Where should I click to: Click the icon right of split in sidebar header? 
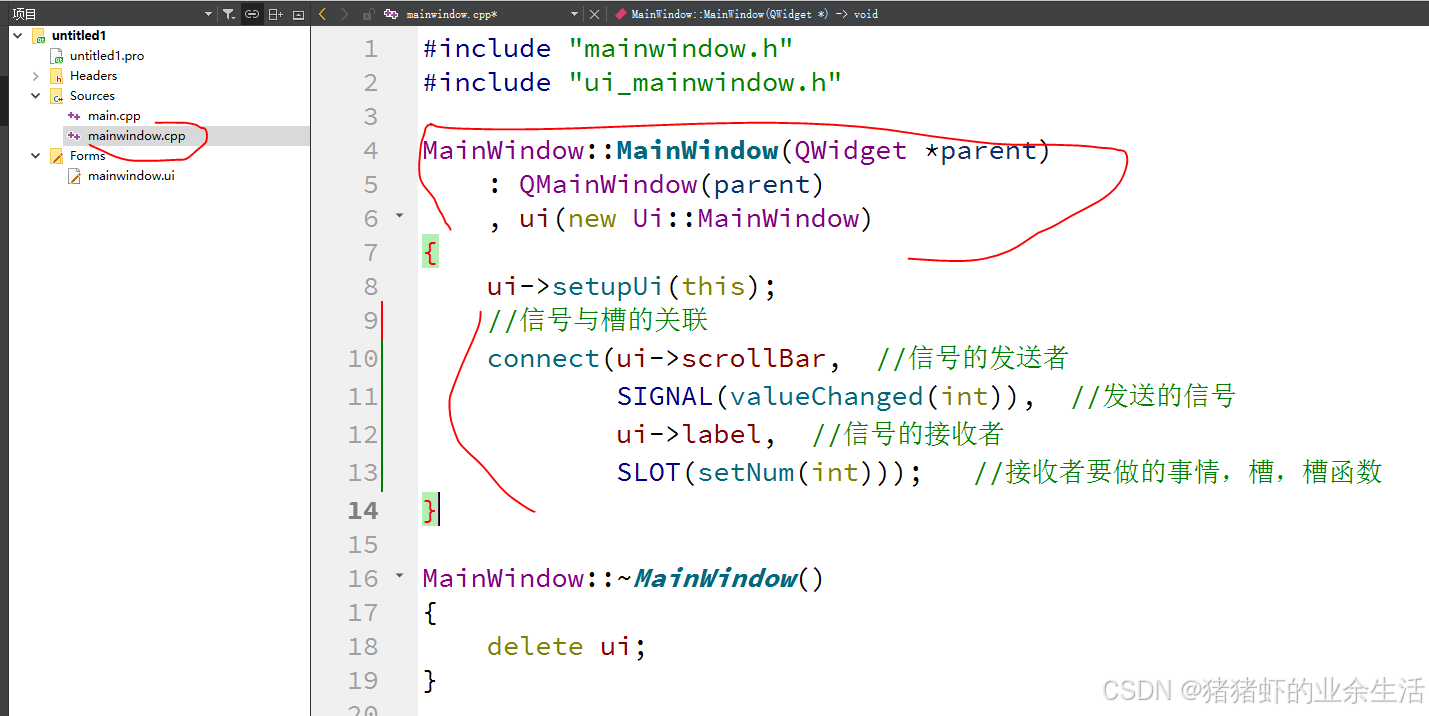[x=298, y=14]
